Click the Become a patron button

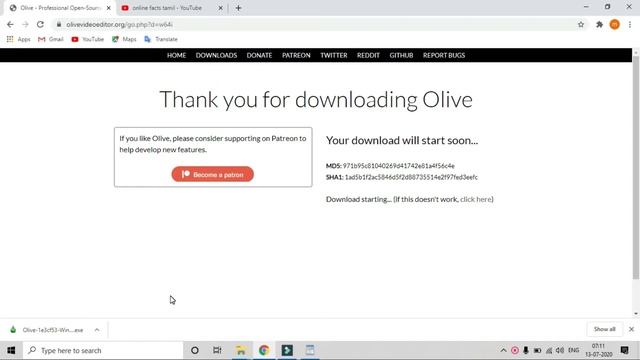coord(213,174)
